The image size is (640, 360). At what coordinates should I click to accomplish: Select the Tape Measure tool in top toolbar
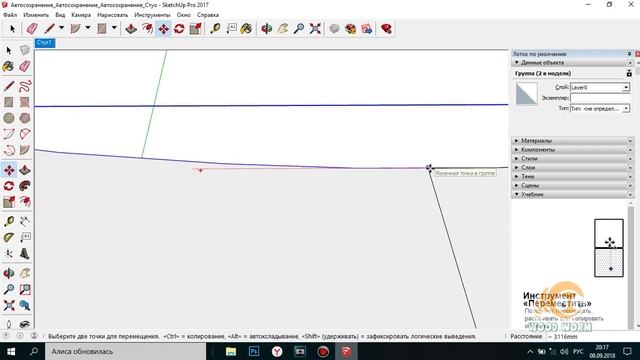tap(216, 29)
